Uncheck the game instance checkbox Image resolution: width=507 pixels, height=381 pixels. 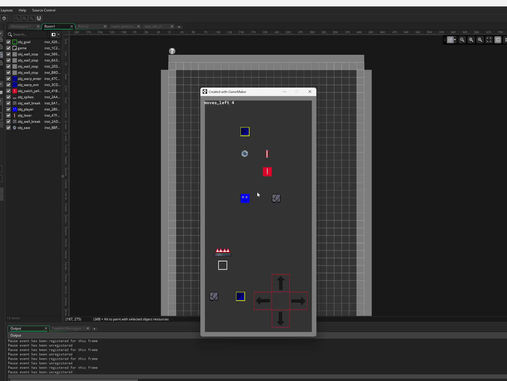click(9, 48)
